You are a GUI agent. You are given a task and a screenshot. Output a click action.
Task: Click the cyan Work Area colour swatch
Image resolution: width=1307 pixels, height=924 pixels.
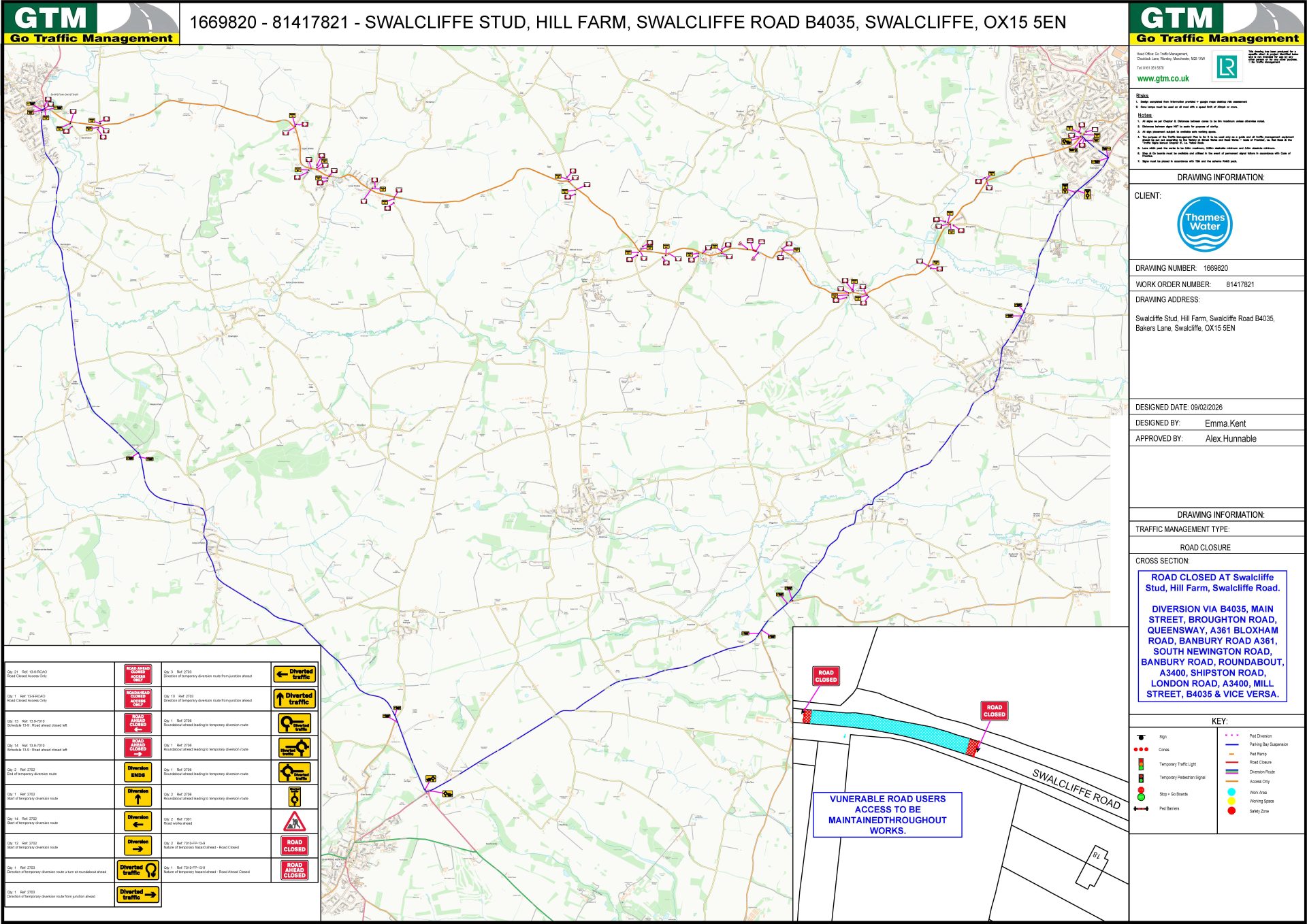click(x=1231, y=791)
